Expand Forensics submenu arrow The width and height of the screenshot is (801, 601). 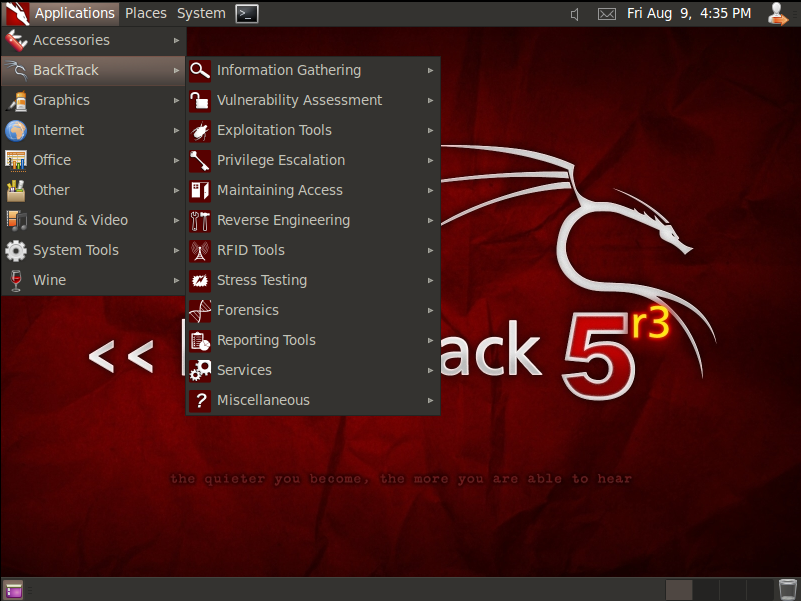point(431,311)
